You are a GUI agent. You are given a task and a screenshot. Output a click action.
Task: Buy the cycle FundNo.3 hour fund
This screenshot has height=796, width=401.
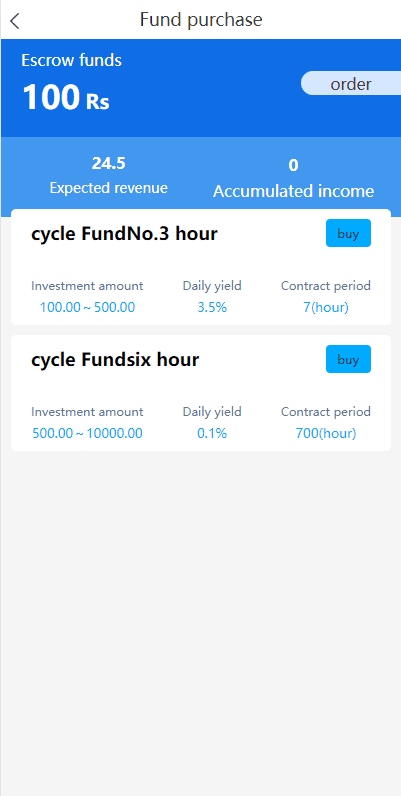click(x=348, y=234)
